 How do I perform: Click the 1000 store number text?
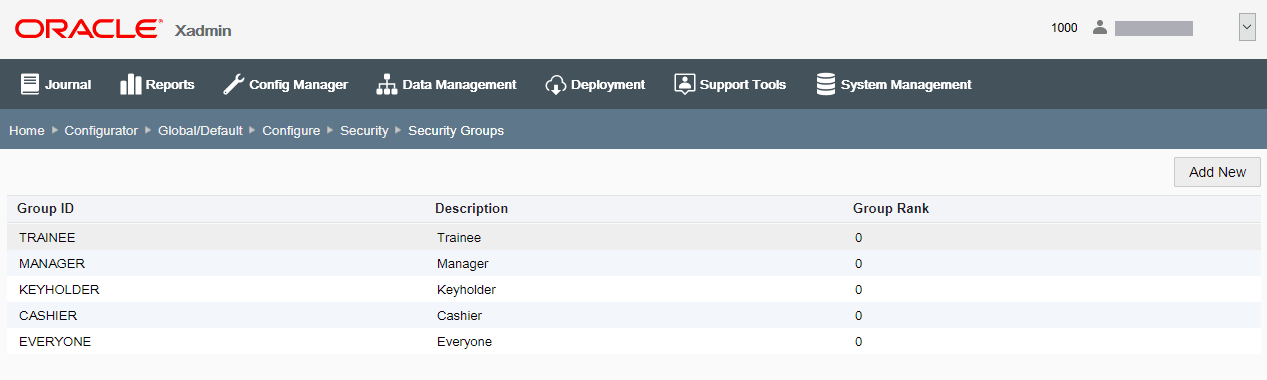1064,28
